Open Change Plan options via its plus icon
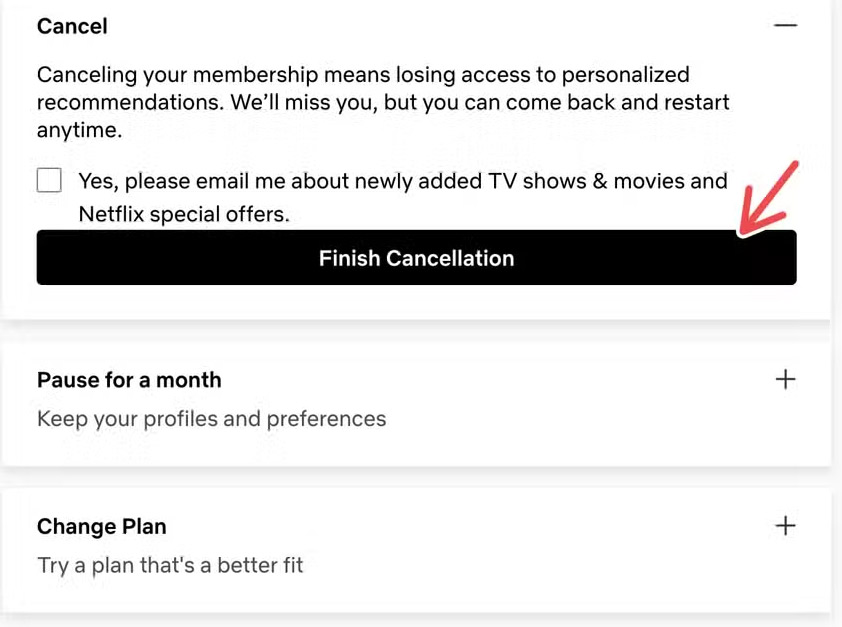 (786, 525)
